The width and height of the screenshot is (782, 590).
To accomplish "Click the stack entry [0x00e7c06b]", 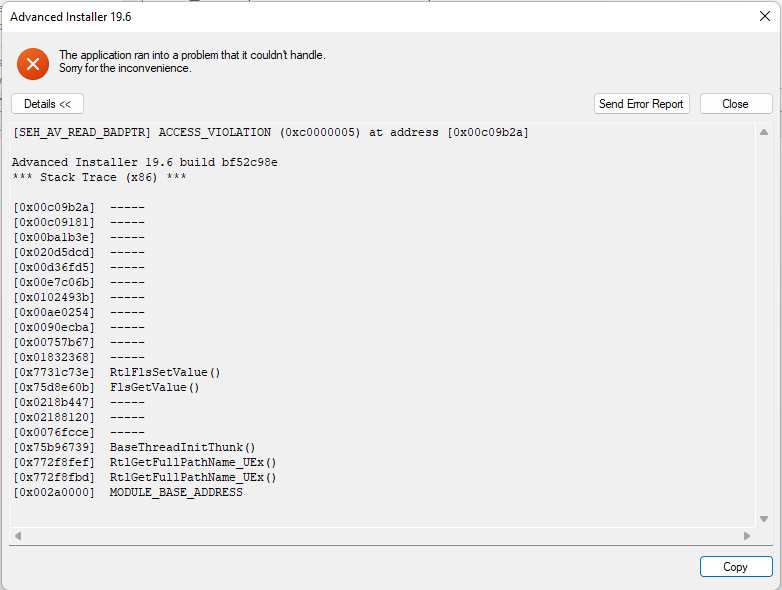I will (x=78, y=282).
